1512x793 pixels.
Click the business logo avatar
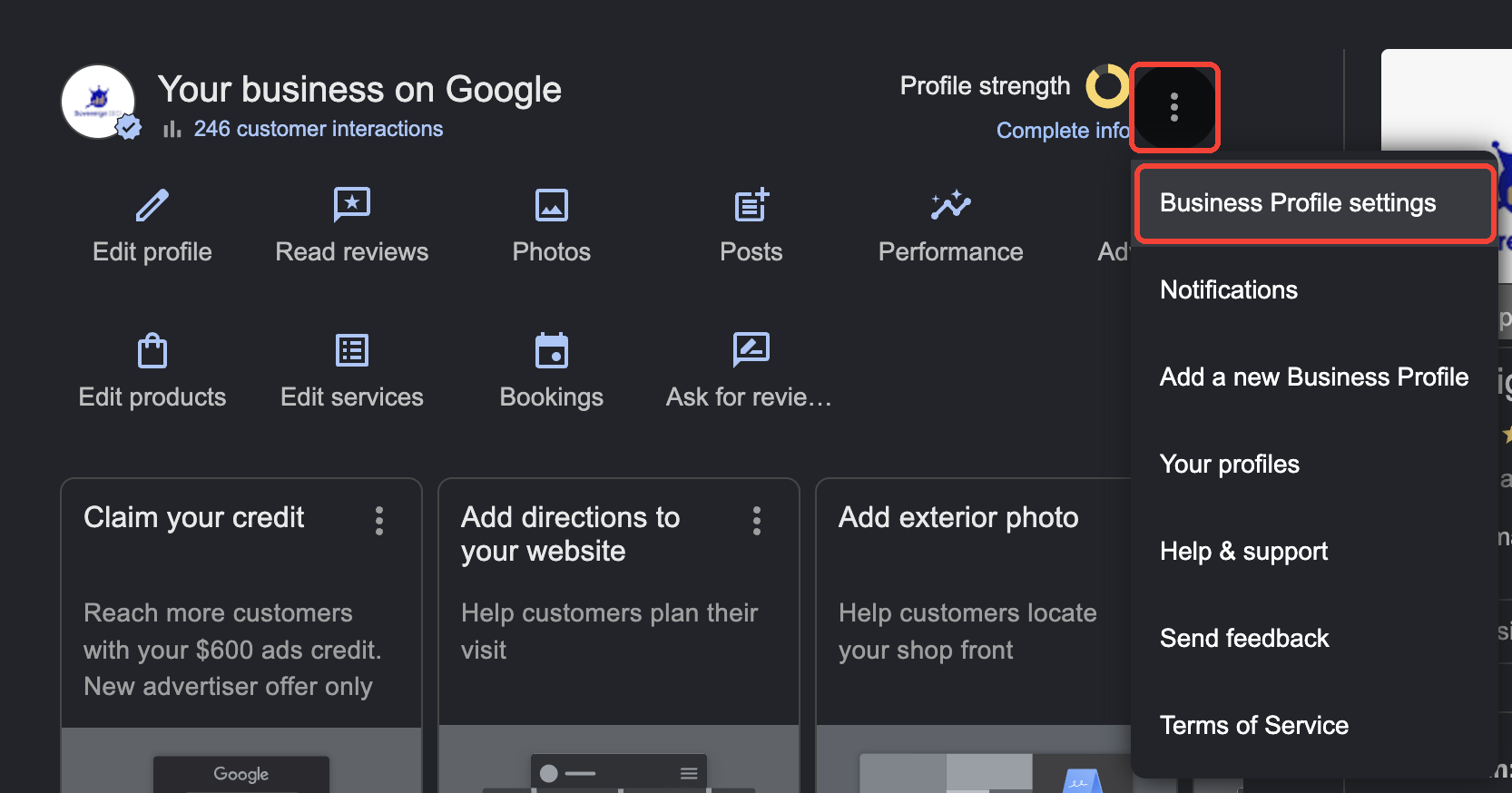click(98, 102)
